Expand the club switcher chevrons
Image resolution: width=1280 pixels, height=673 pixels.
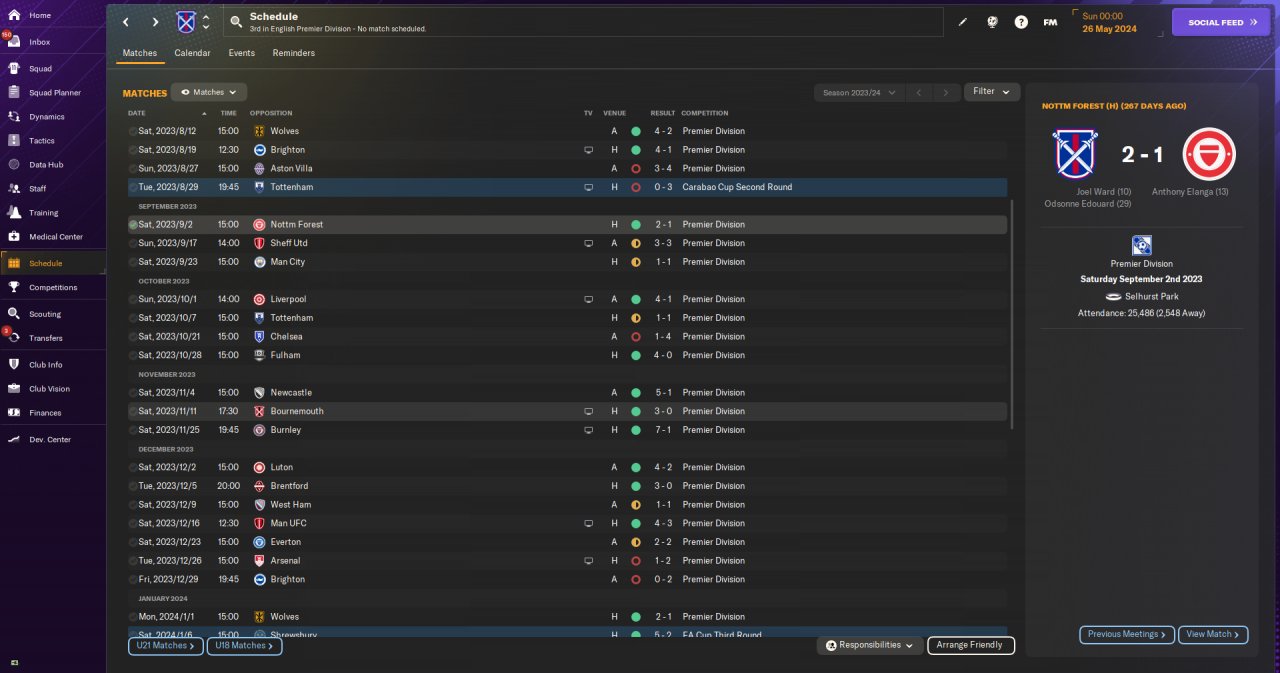pos(206,22)
